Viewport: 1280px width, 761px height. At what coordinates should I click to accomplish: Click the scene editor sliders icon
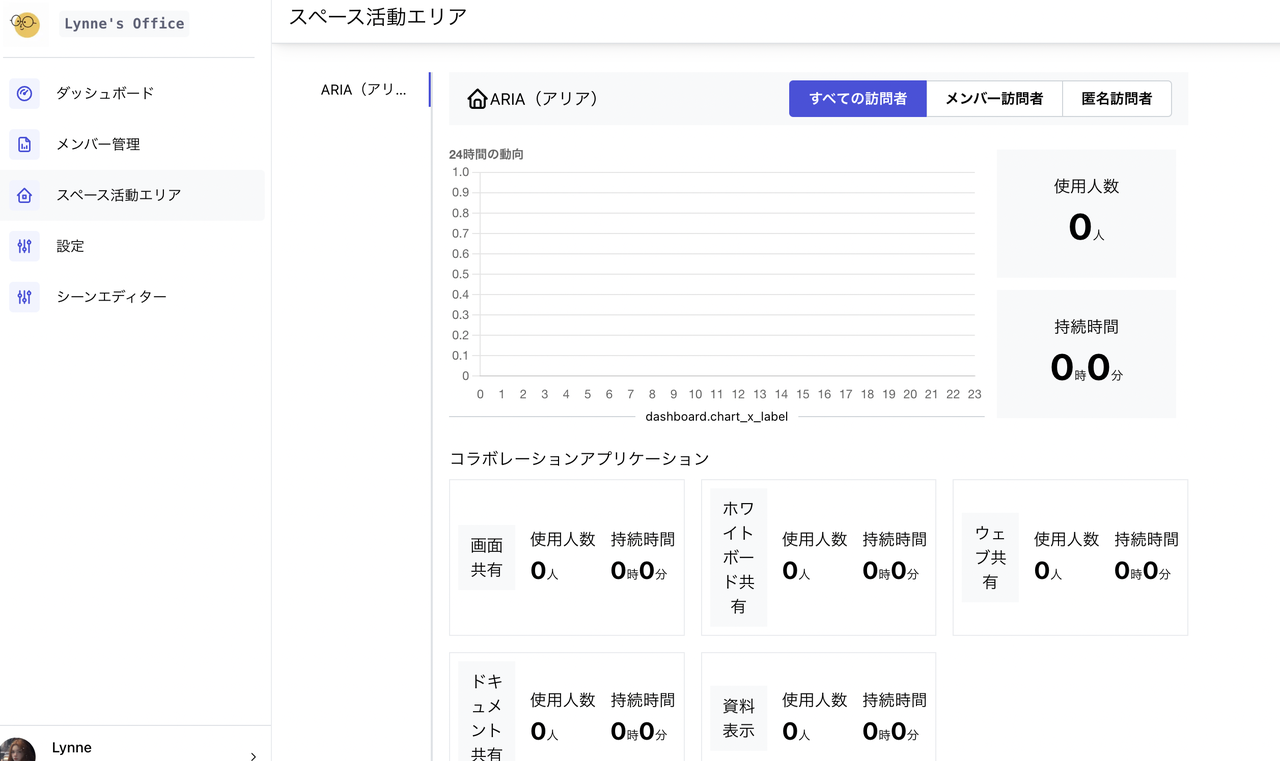25,297
